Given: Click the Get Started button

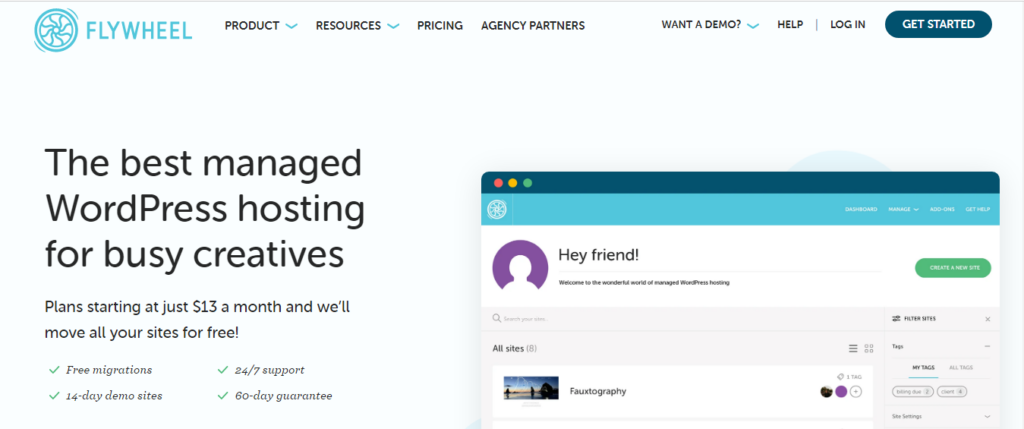Looking at the screenshot, I should coord(938,24).
